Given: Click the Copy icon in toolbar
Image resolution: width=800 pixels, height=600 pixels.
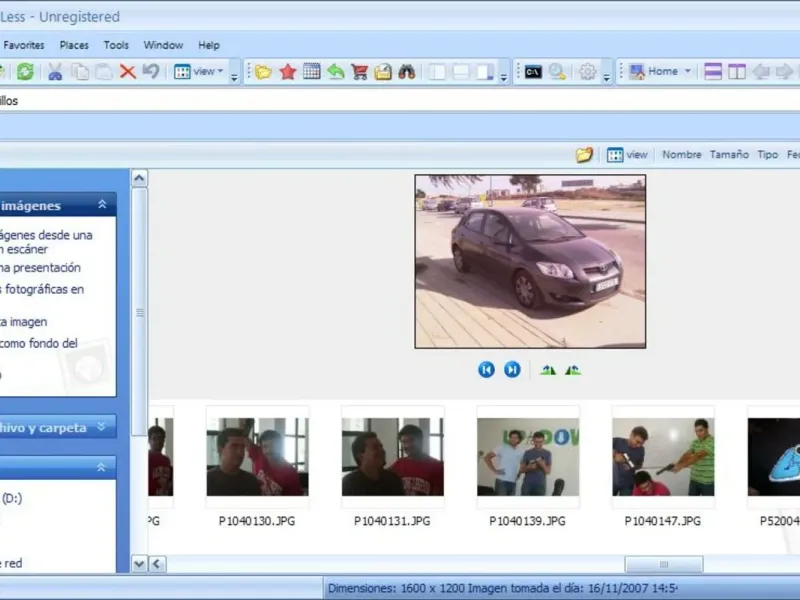Looking at the screenshot, I should pyautogui.click(x=80, y=71).
